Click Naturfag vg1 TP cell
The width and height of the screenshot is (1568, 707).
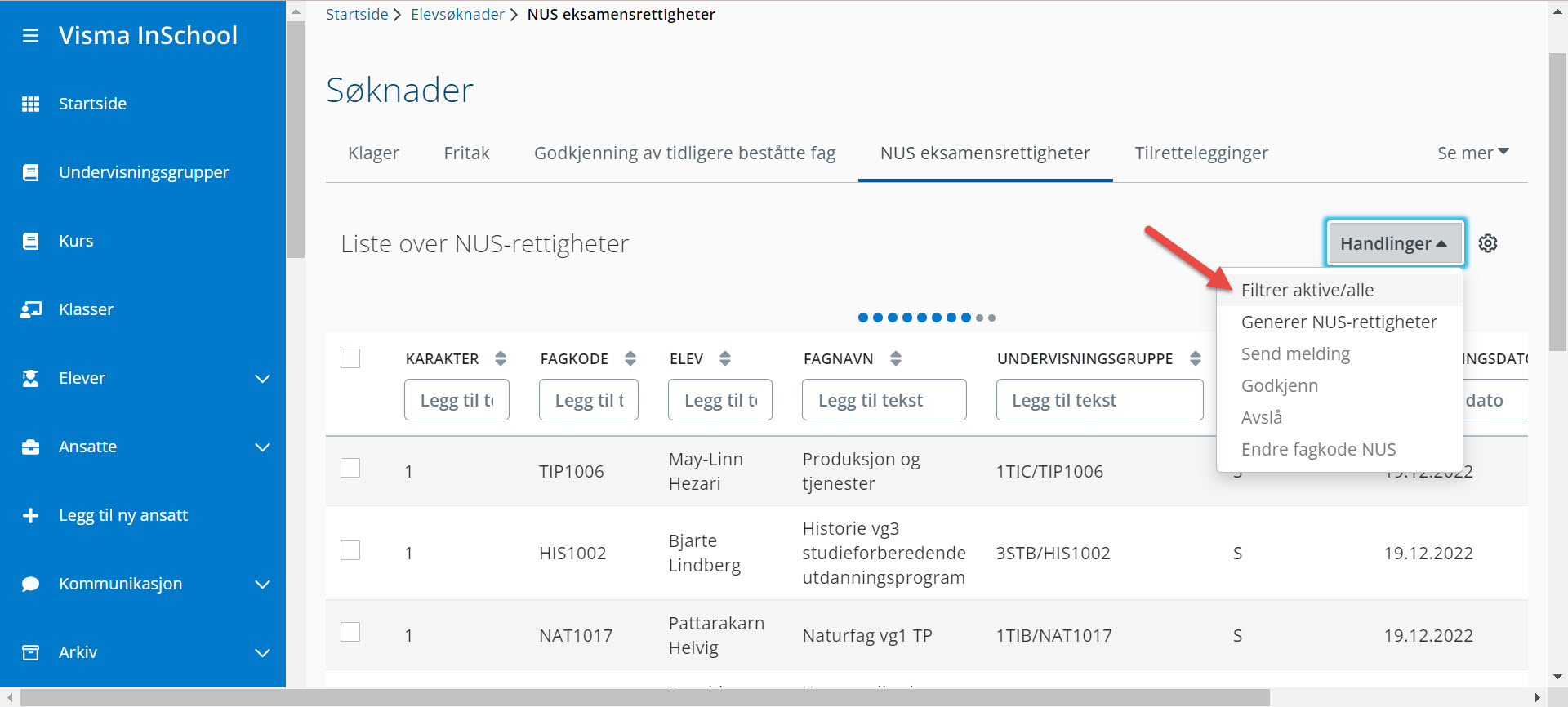point(867,635)
